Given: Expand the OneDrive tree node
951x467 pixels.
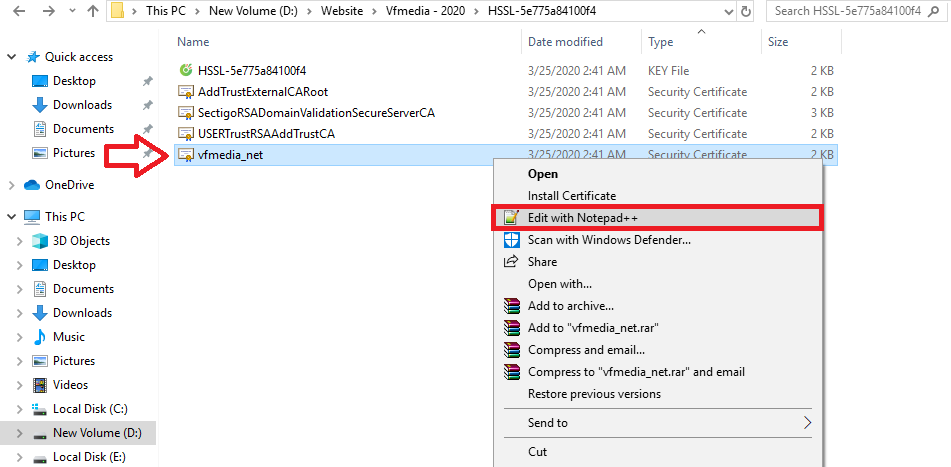Looking at the screenshot, I should [11, 185].
